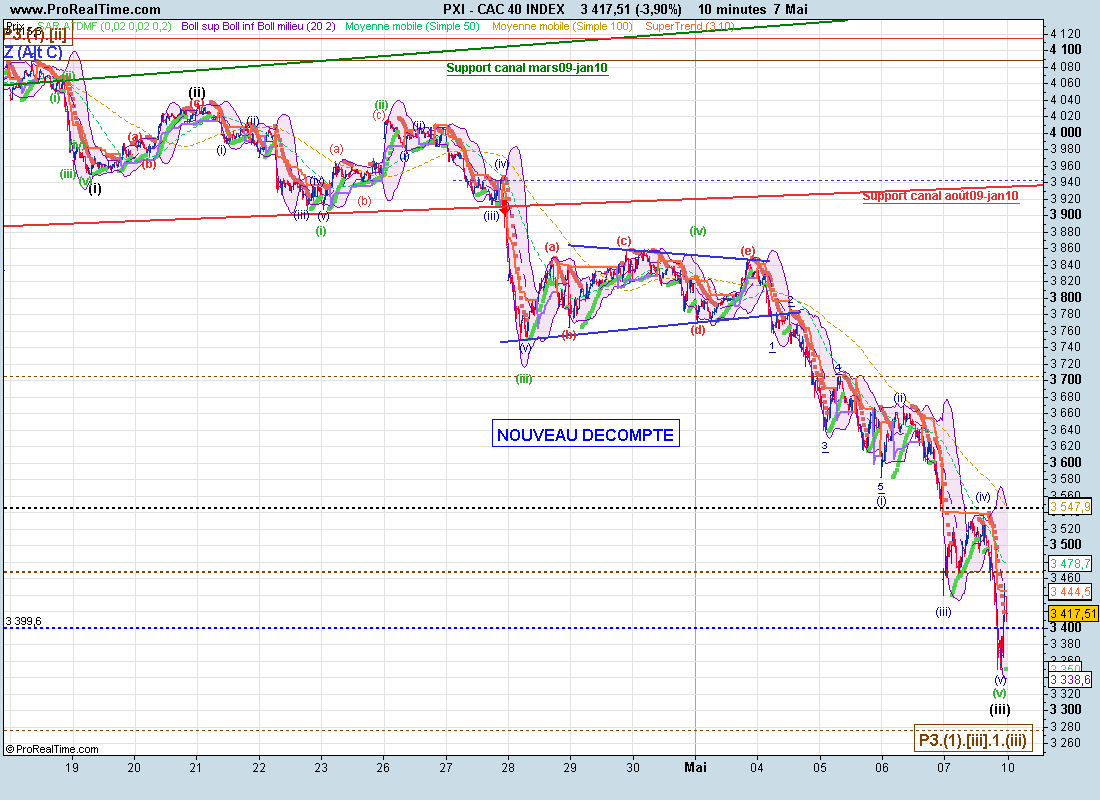Click Moyenne mobile (Simple 100) legend entry
This screenshot has width=1100, height=800.
tap(562, 26)
